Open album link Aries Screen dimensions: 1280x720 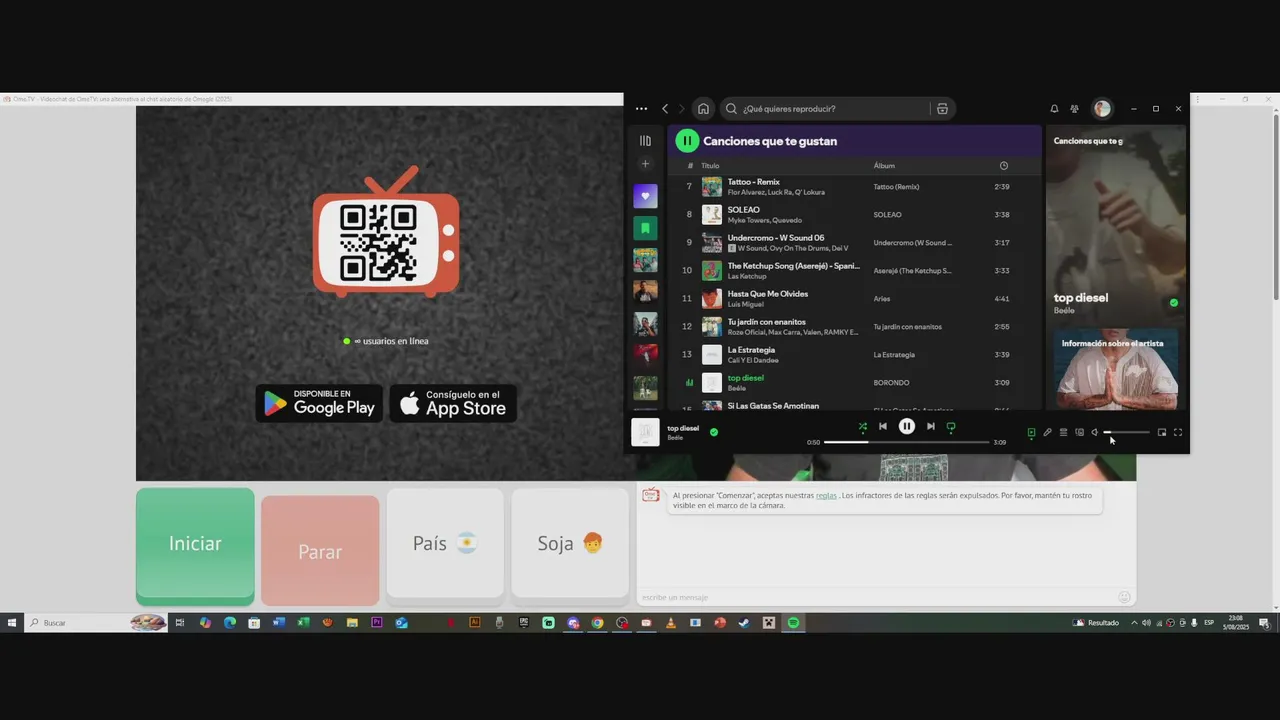(882, 299)
